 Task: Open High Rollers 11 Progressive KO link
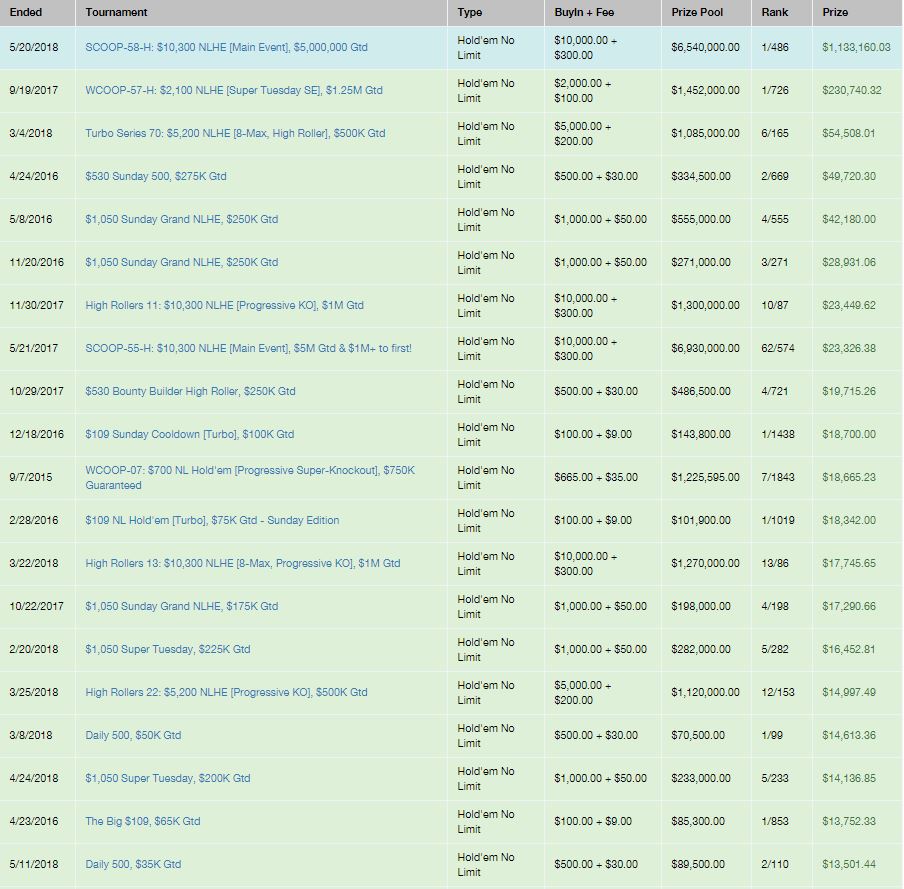[x=224, y=306]
